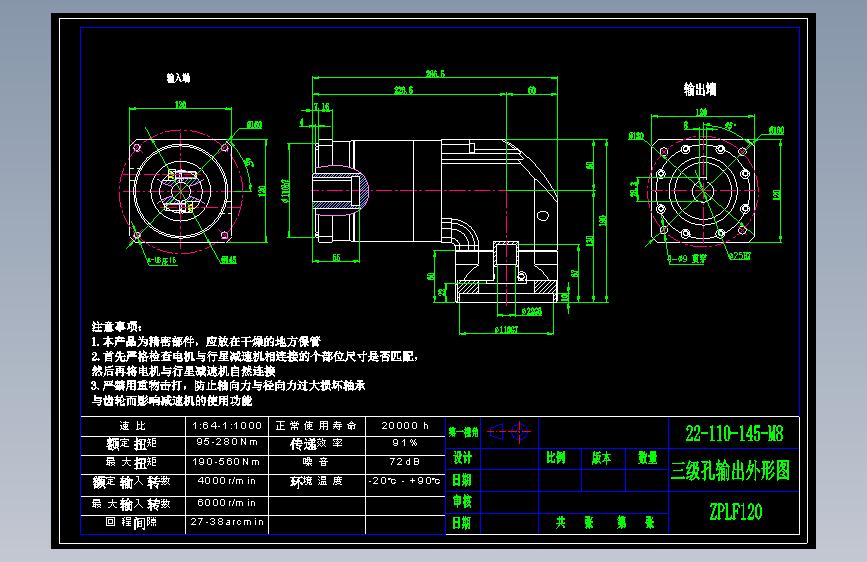Viewport: 867px width, 562px height.
Task: Click the 'Φ110g7' dimension below side view
Action: click(x=506, y=330)
